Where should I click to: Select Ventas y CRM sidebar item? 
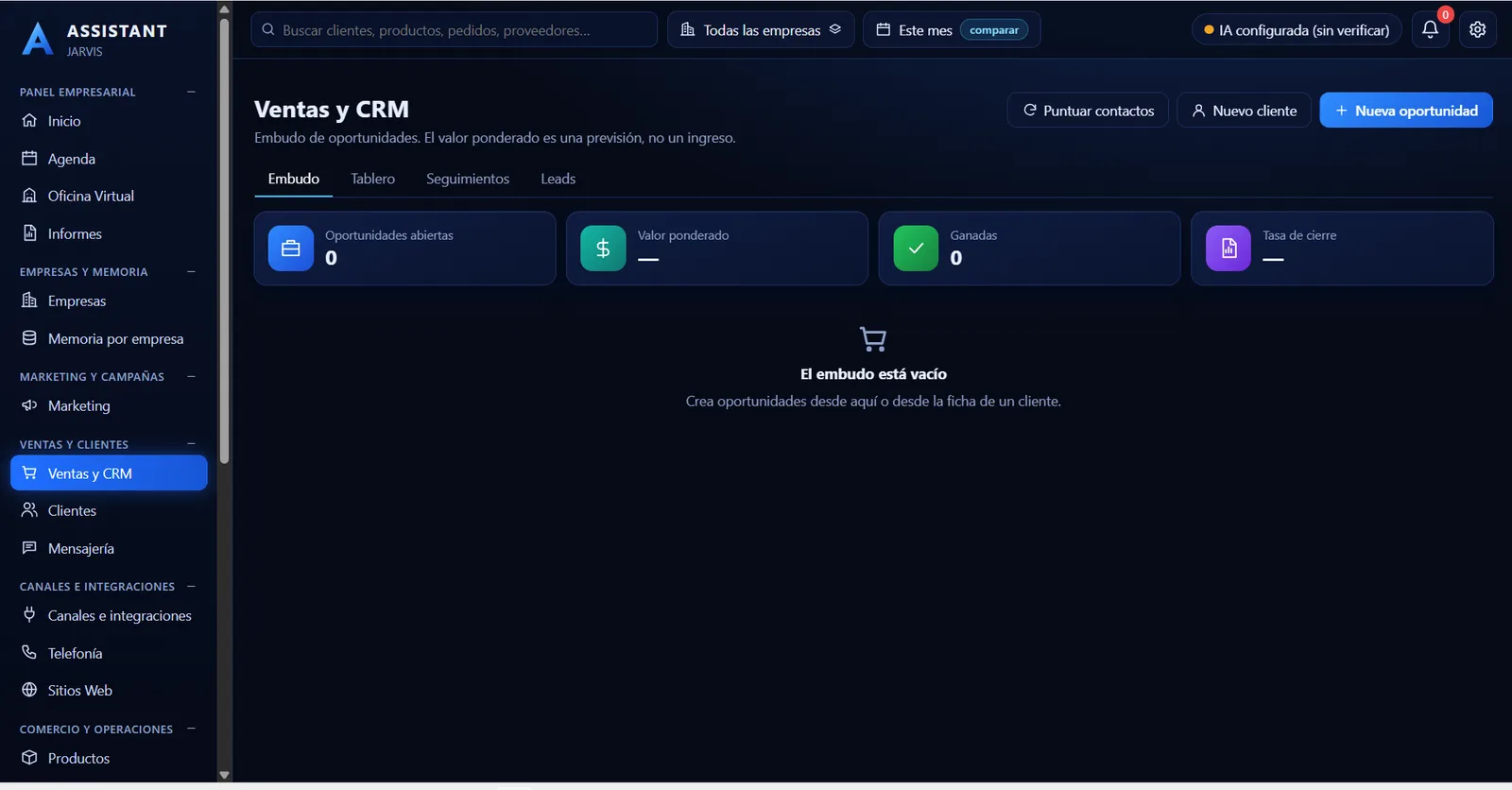click(x=109, y=473)
